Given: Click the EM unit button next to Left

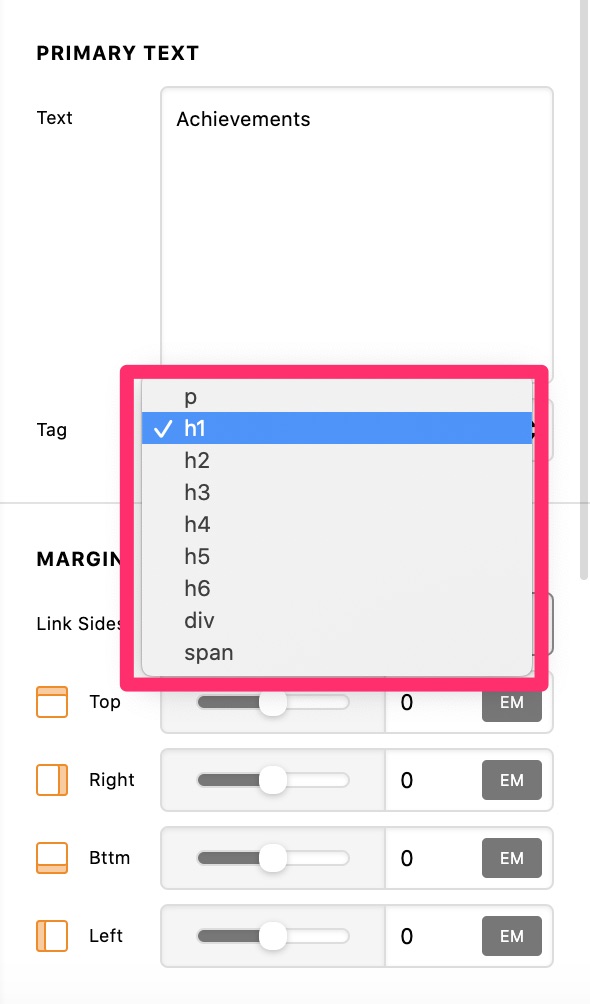Looking at the screenshot, I should click(511, 936).
